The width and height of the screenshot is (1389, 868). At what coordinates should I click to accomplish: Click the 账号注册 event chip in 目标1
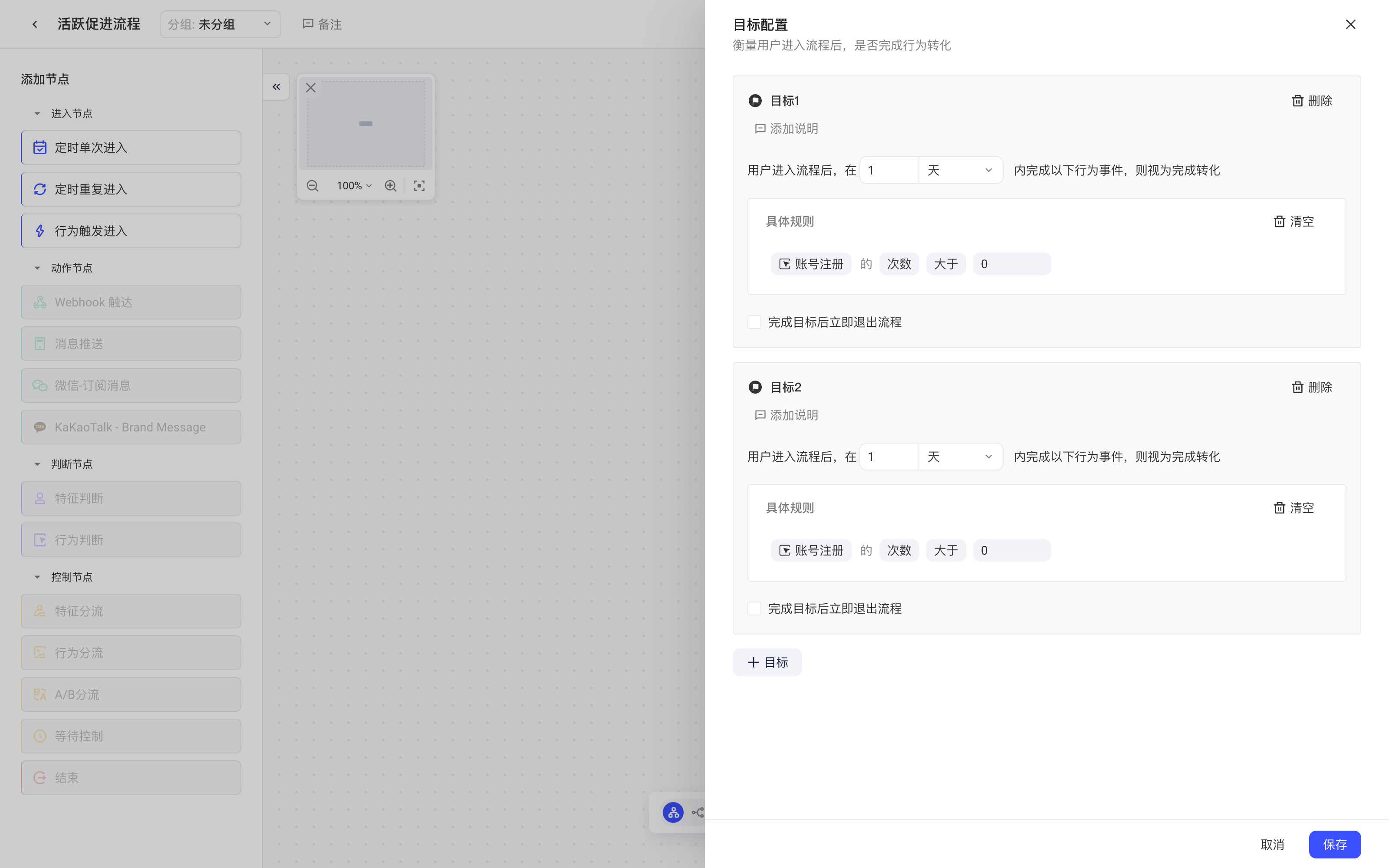click(811, 264)
